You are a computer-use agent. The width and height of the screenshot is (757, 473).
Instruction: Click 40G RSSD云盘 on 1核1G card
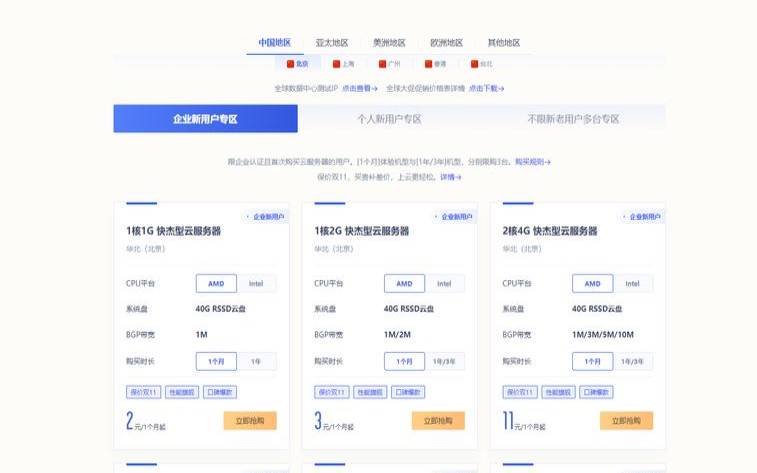pyautogui.click(x=221, y=309)
